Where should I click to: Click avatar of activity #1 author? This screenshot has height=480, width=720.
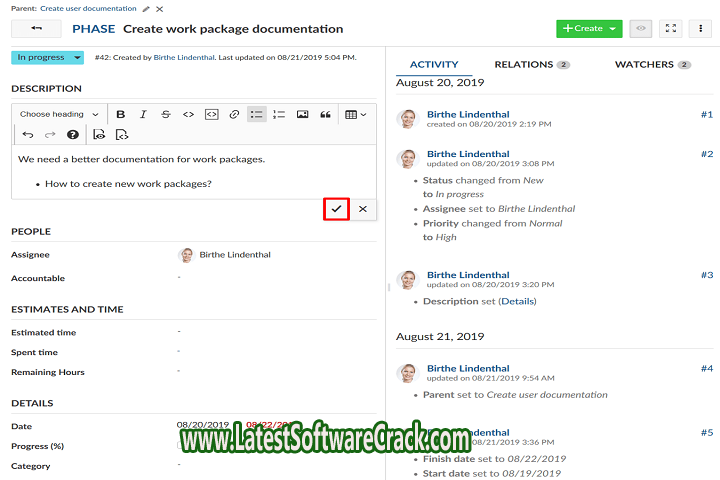click(407, 119)
